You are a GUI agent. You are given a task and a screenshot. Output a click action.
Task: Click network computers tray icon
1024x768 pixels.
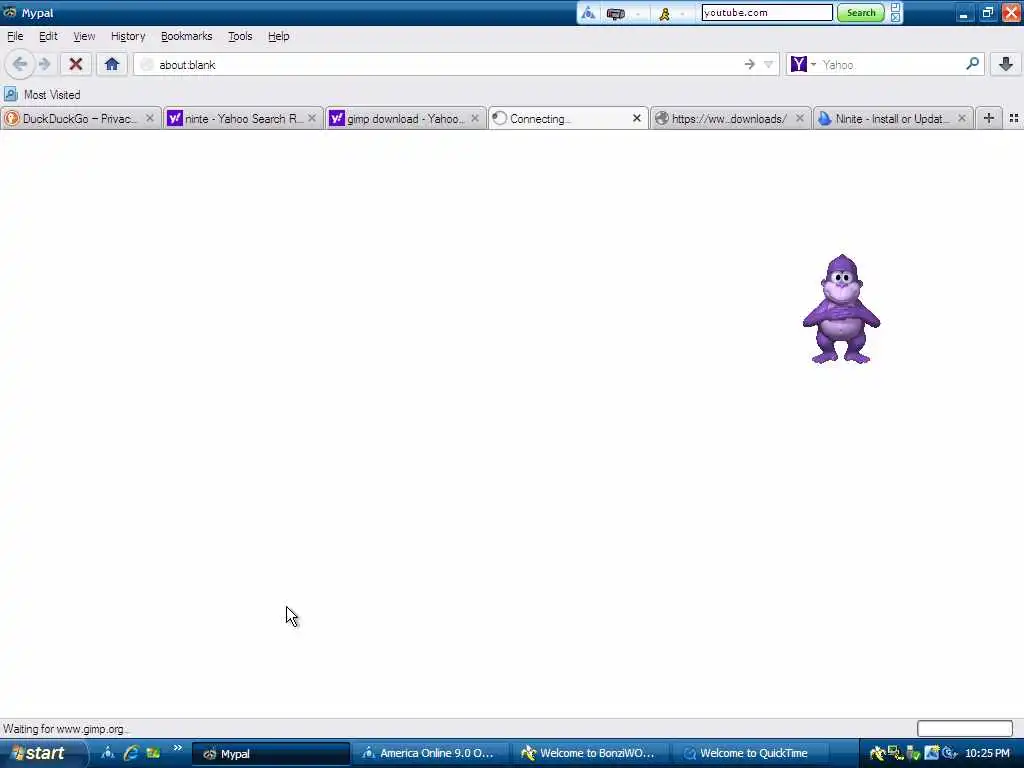click(x=895, y=754)
